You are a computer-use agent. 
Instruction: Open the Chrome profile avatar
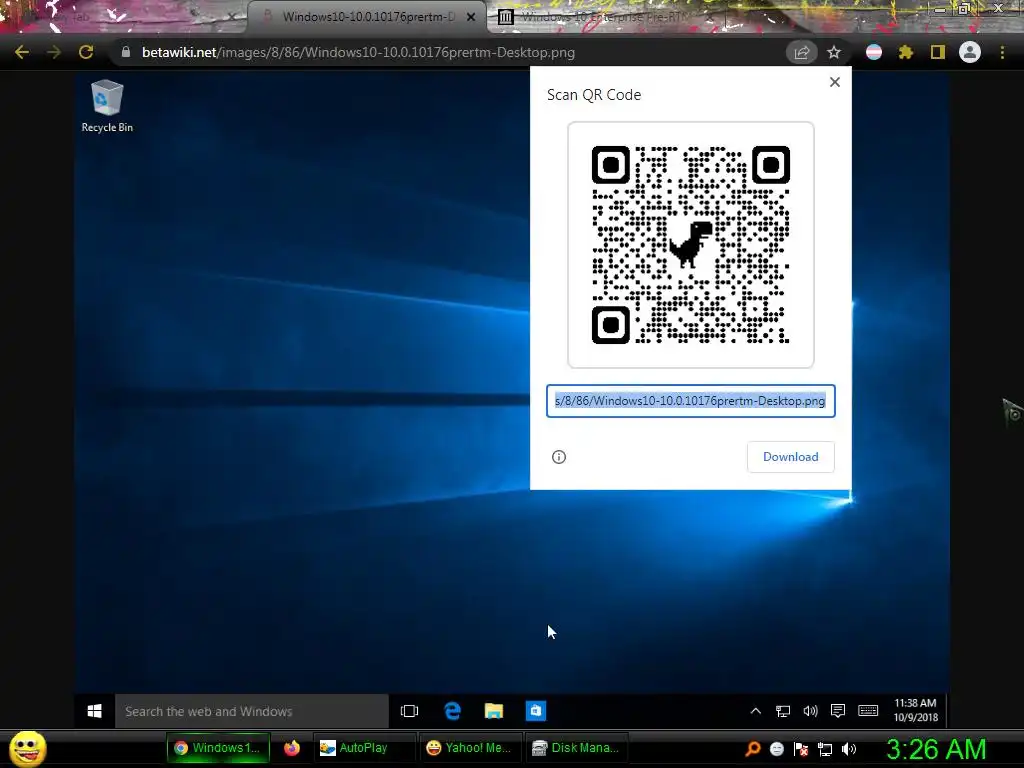coord(970,52)
